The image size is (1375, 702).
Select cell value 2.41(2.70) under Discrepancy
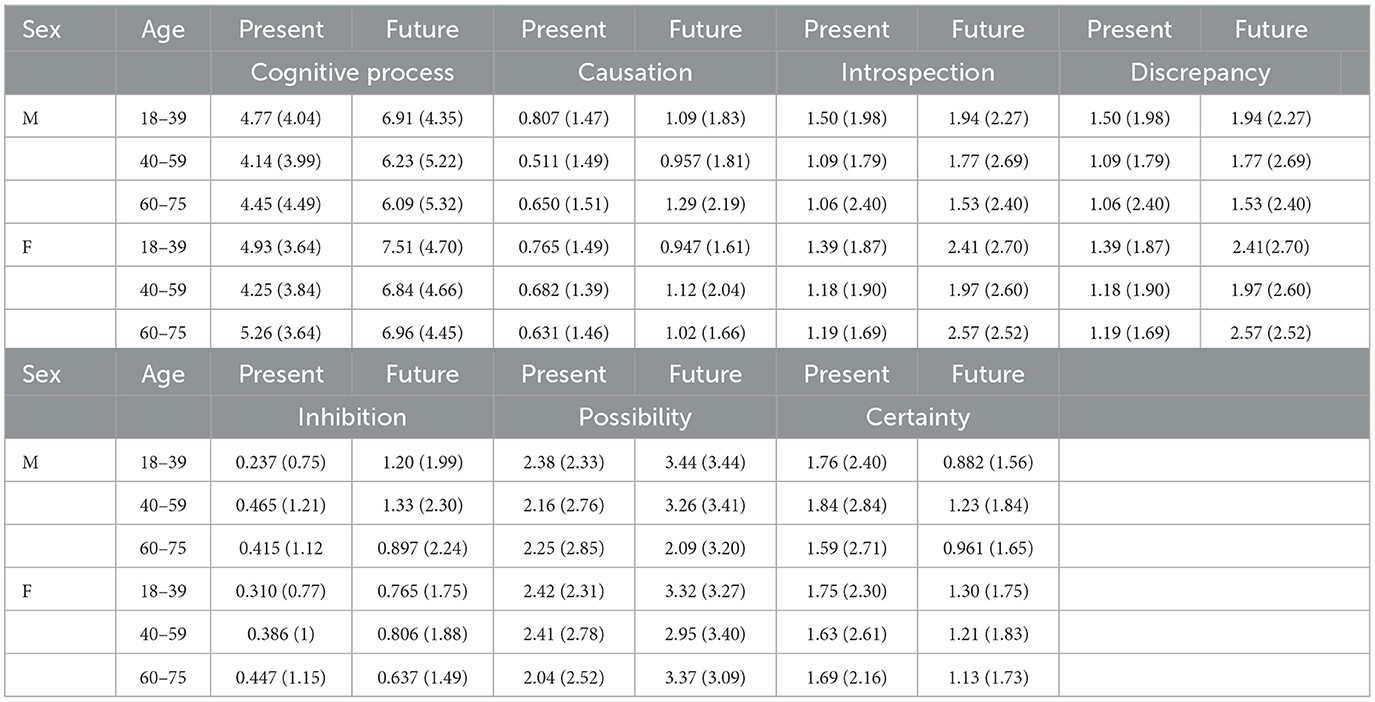click(x=1271, y=245)
